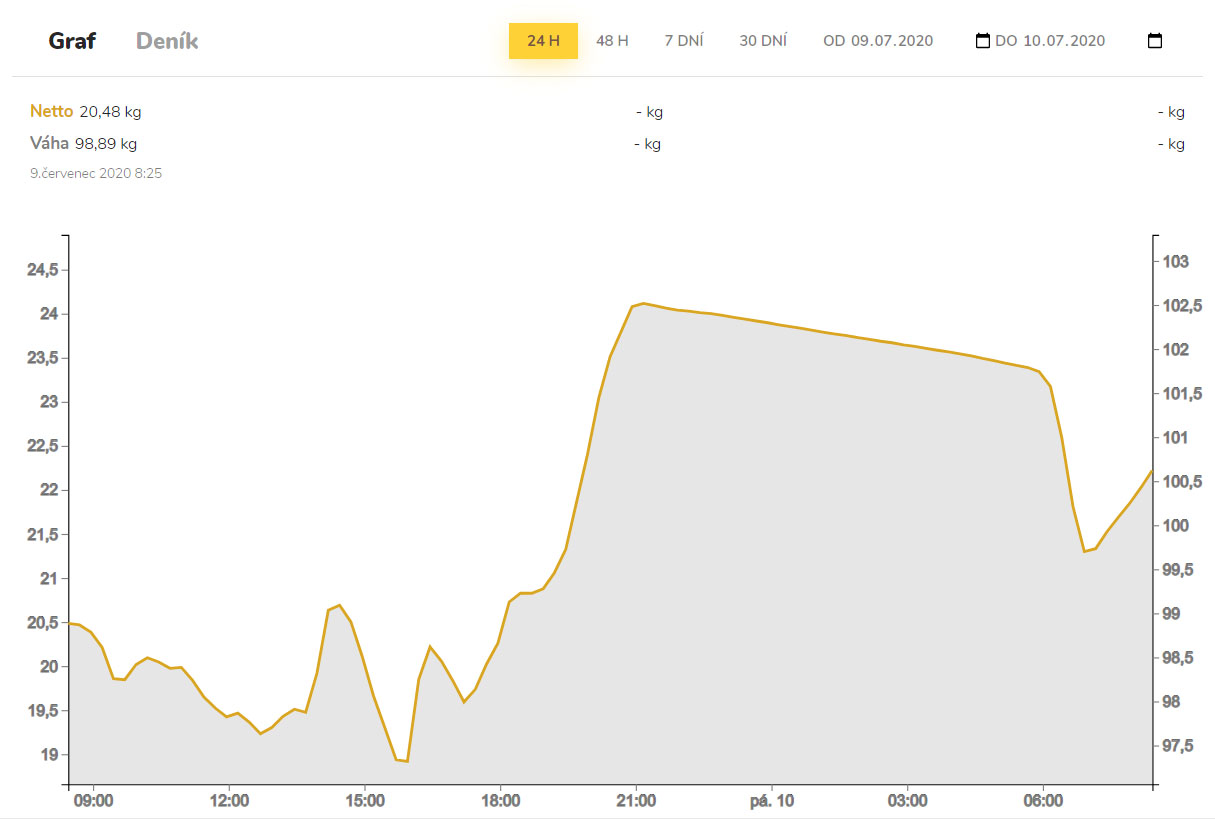Select the 24 H time range
The height and width of the screenshot is (819, 1215).
point(543,41)
